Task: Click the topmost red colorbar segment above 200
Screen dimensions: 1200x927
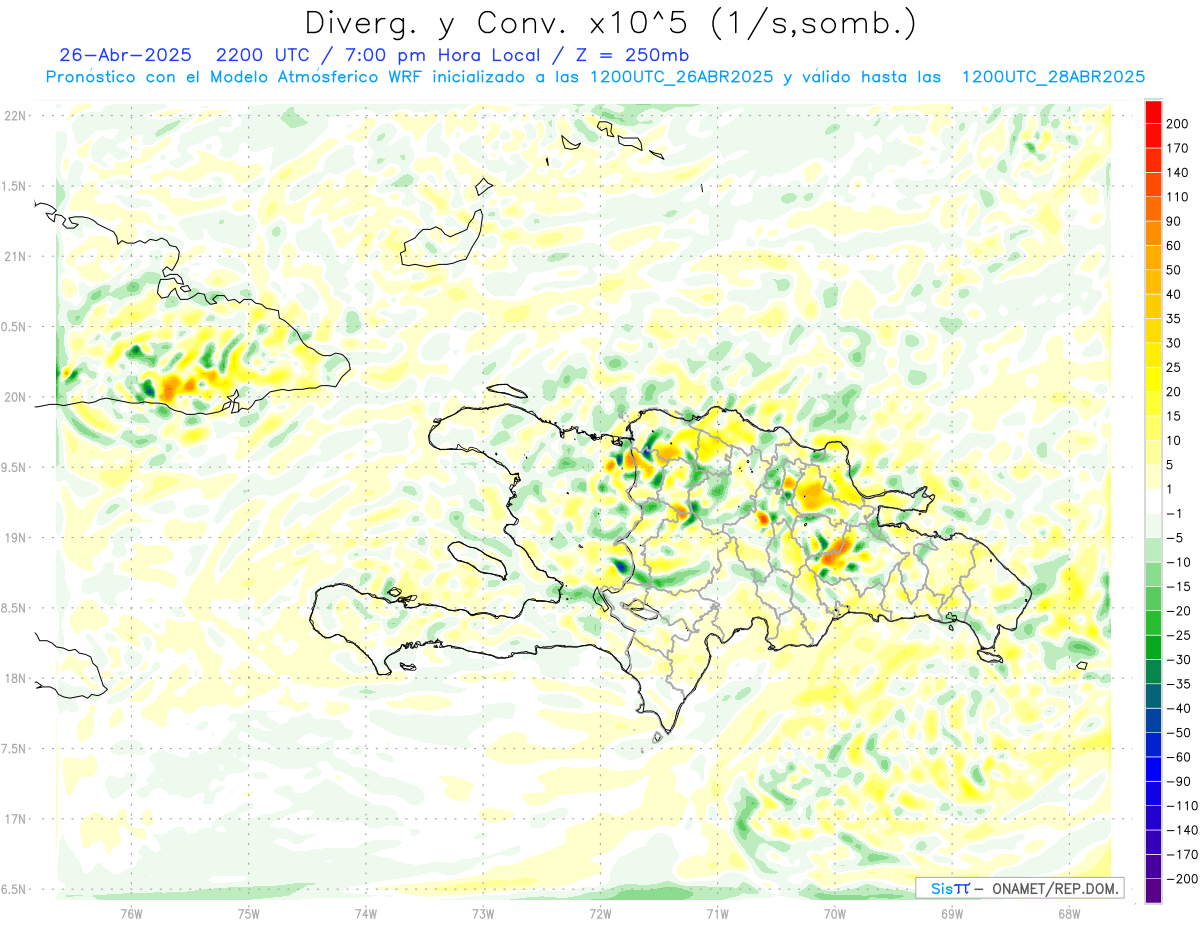Action: tap(1154, 111)
